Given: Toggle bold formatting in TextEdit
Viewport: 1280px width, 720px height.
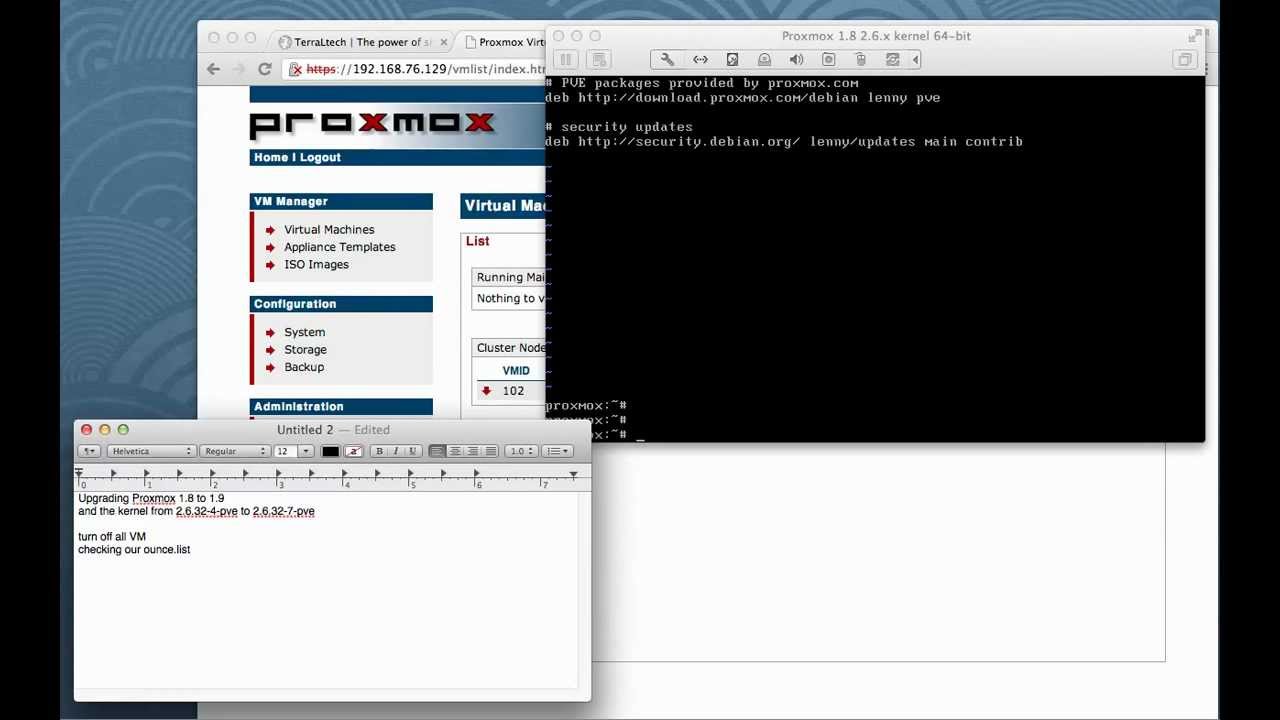Looking at the screenshot, I should tap(379, 451).
